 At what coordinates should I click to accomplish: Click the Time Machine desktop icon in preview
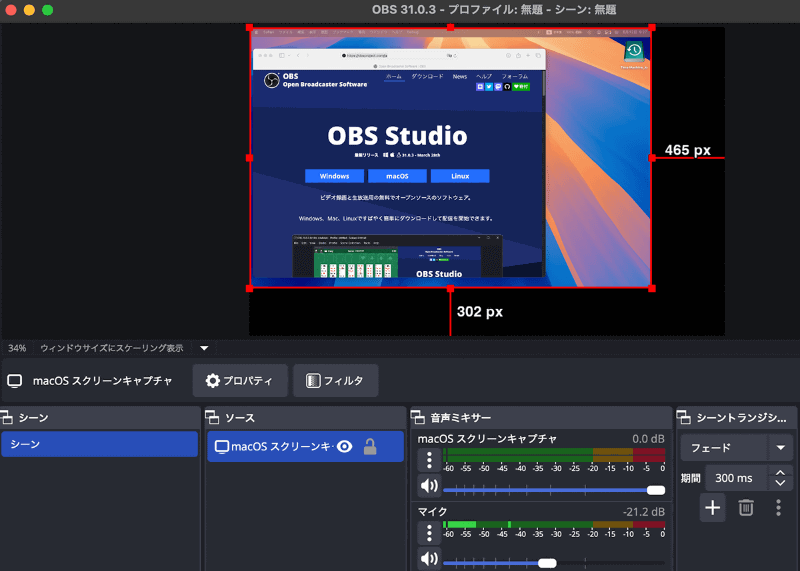pos(634,54)
